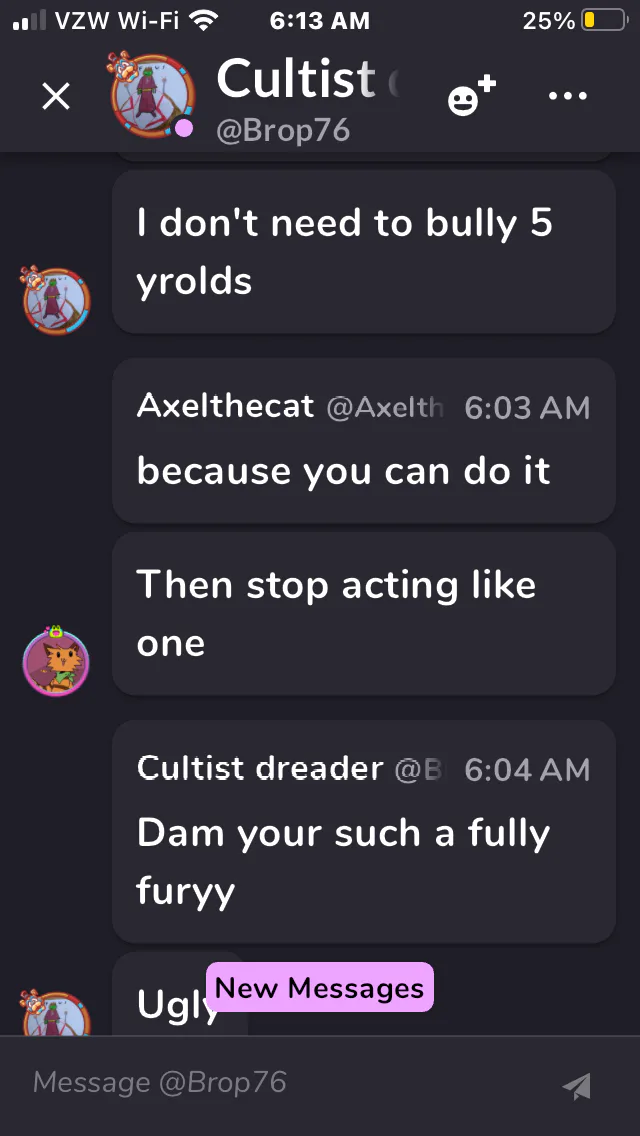This screenshot has height=1136, width=640.
Task: Tap the Cultist profile avatar in header
Action: [151, 94]
